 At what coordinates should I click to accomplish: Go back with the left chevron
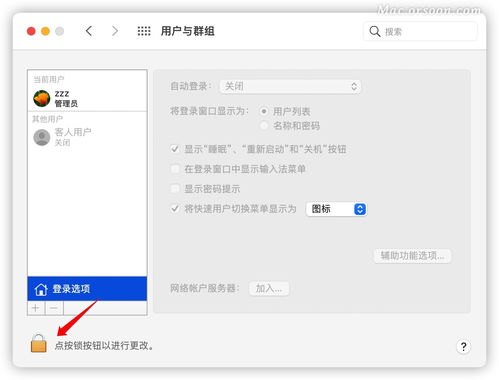pos(89,31)
